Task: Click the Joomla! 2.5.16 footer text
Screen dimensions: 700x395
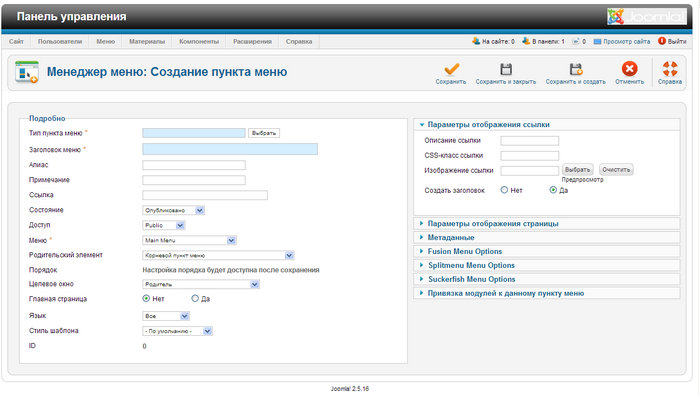Action: (350, 389)
